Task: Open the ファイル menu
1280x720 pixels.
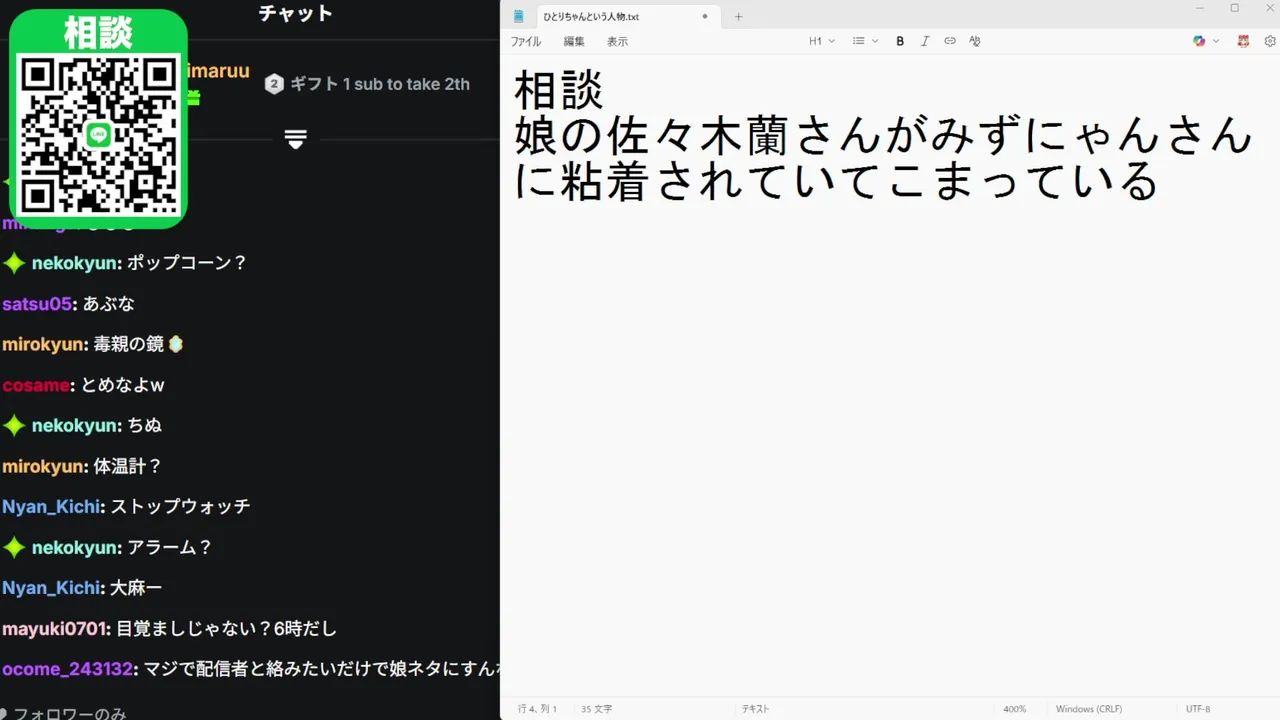Action: (526, 42)
